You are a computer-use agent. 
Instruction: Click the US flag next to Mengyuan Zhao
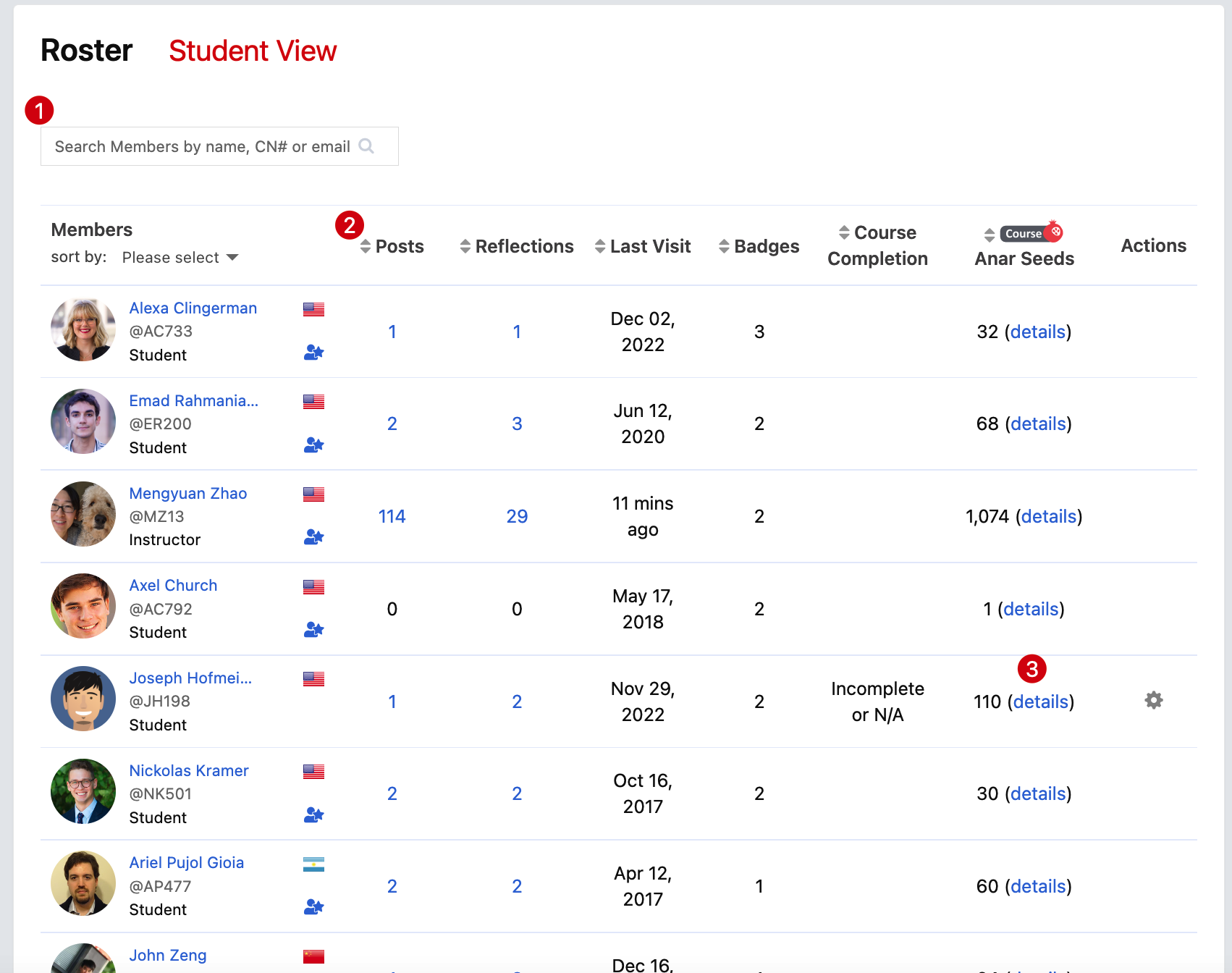[313, 494]
